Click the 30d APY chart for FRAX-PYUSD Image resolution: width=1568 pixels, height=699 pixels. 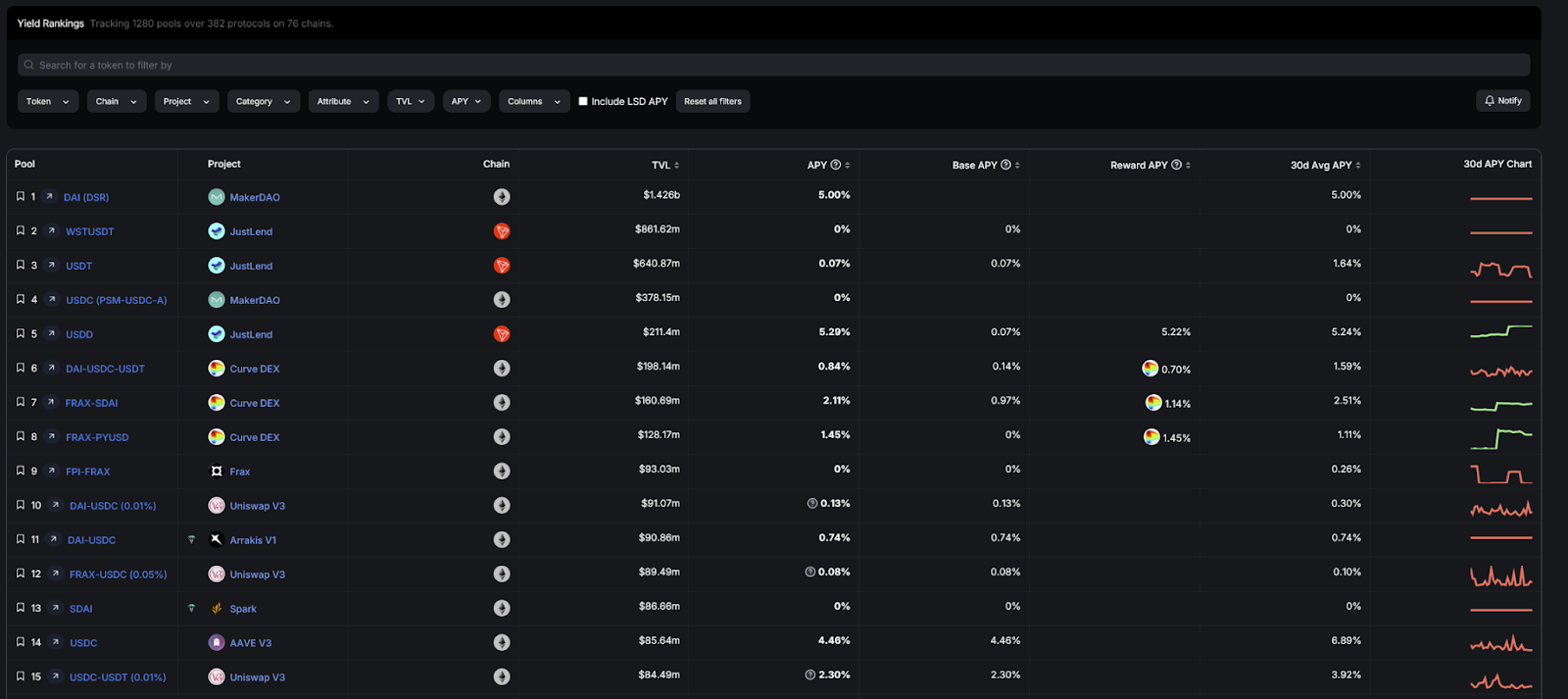tap(1500, 438)
